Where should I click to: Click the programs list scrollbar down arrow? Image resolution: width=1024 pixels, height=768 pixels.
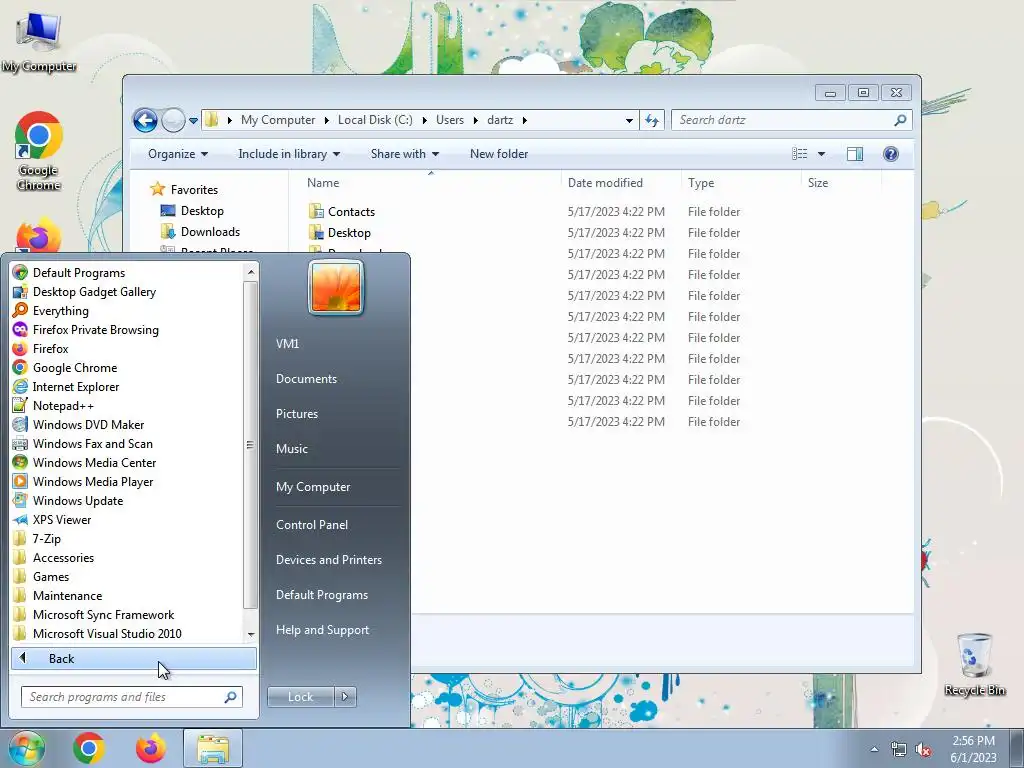click(x=251, y=634)
